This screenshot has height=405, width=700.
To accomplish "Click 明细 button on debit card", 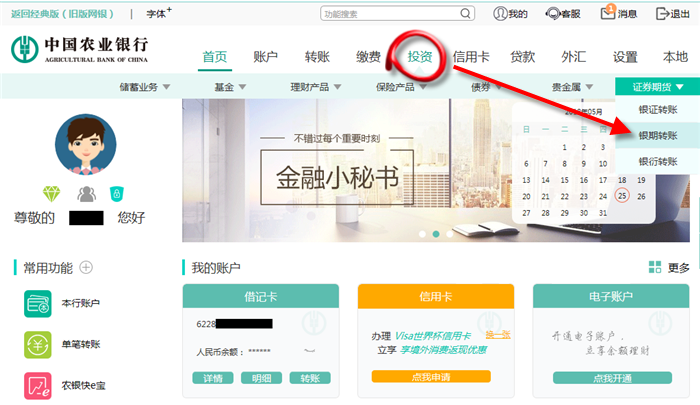I will click(x=262, y=378).
